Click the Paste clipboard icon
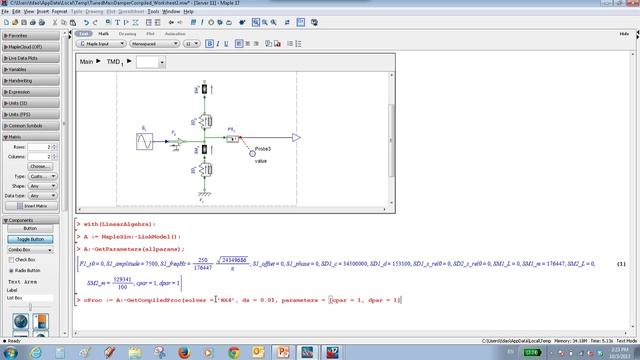This screenshot has height=360, width=640. (73, 22)
